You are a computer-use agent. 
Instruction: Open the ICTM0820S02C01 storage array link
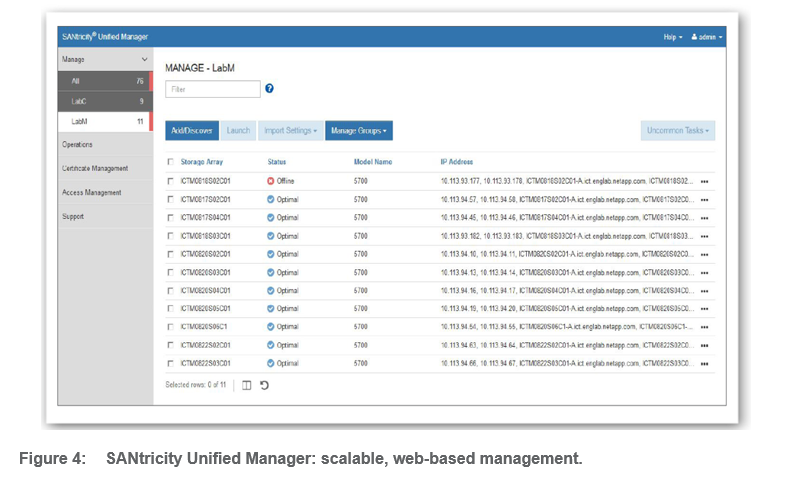pyautogui.click(x=206, y=254)
